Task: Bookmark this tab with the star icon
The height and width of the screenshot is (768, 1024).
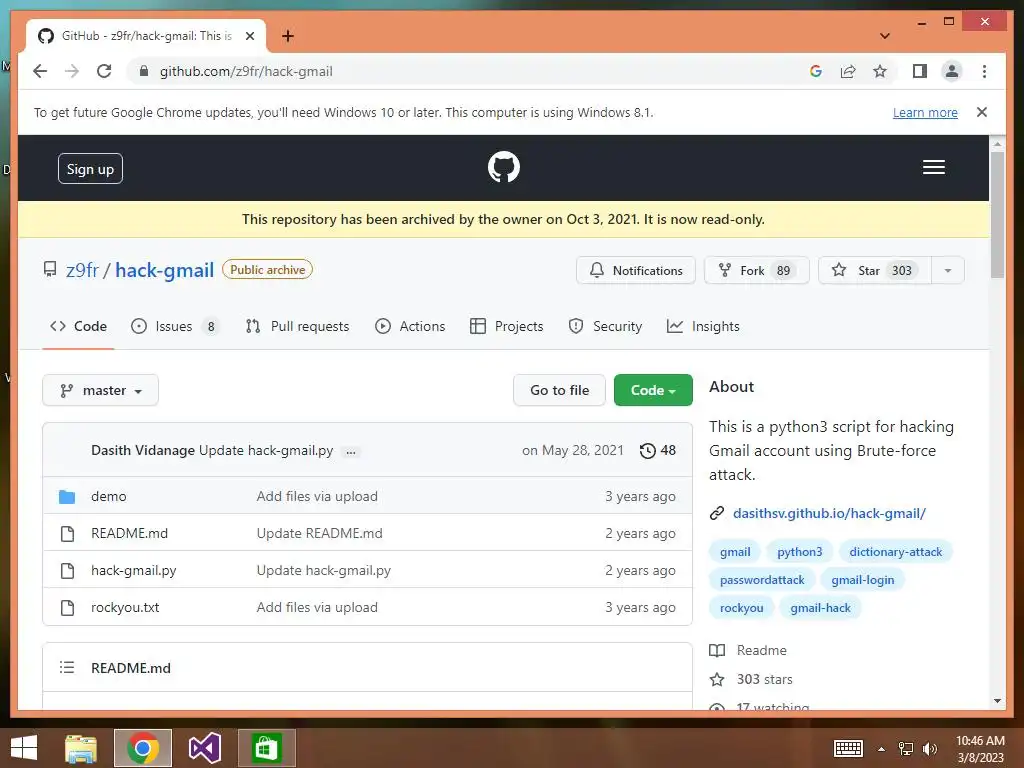Action: [880, 71]
